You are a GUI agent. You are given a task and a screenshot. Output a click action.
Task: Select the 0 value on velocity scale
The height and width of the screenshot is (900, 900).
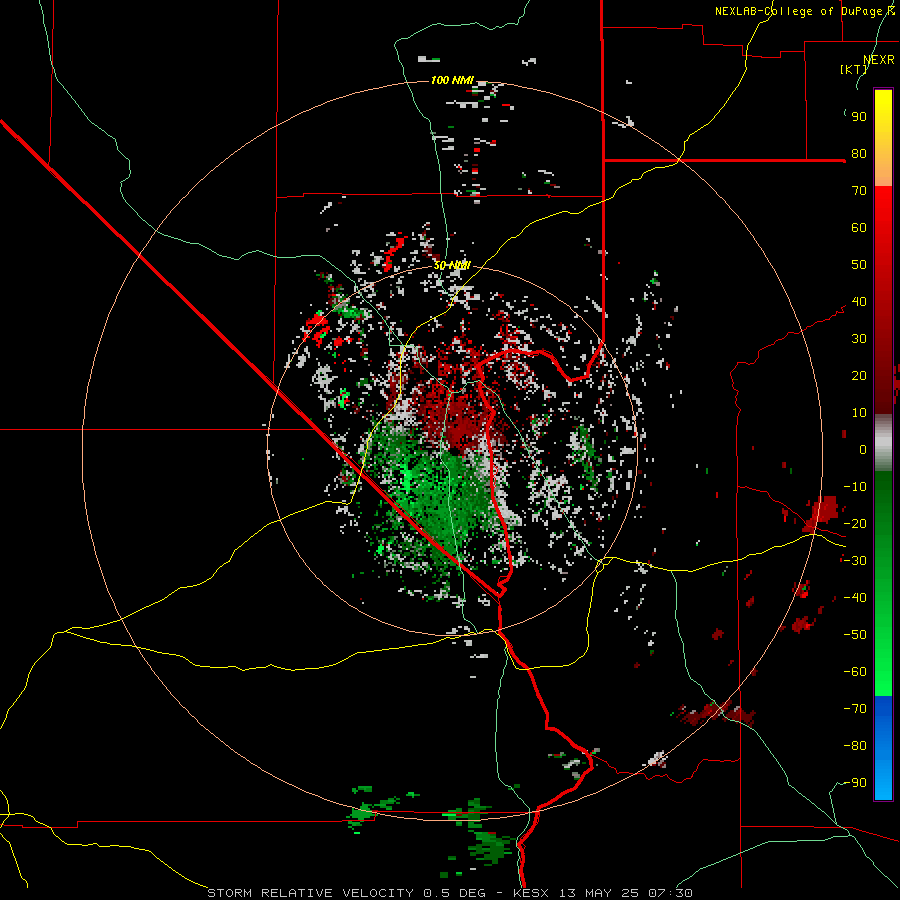coord(863,449)
